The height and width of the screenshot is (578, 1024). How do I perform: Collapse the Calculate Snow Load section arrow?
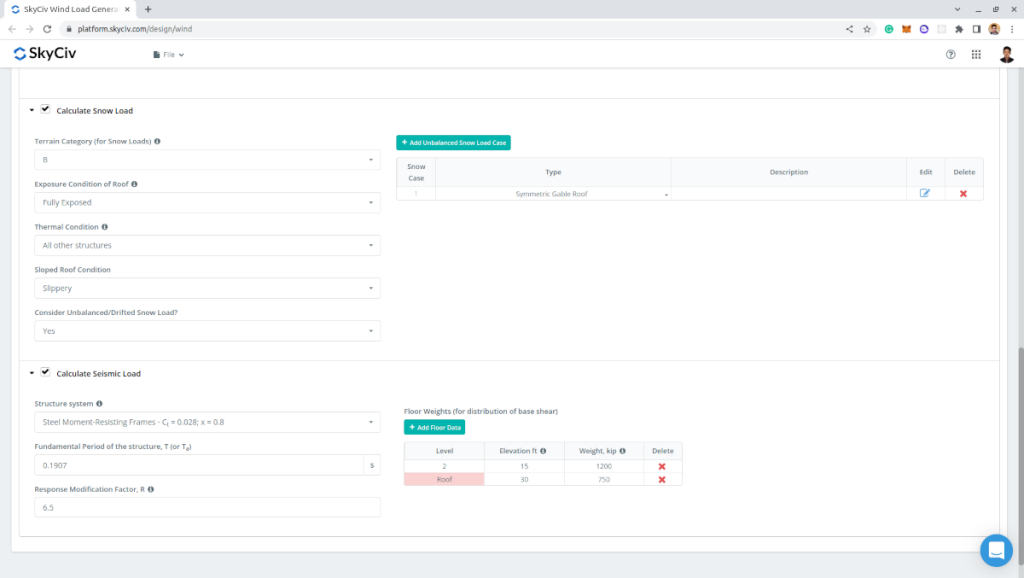[32, 110]
